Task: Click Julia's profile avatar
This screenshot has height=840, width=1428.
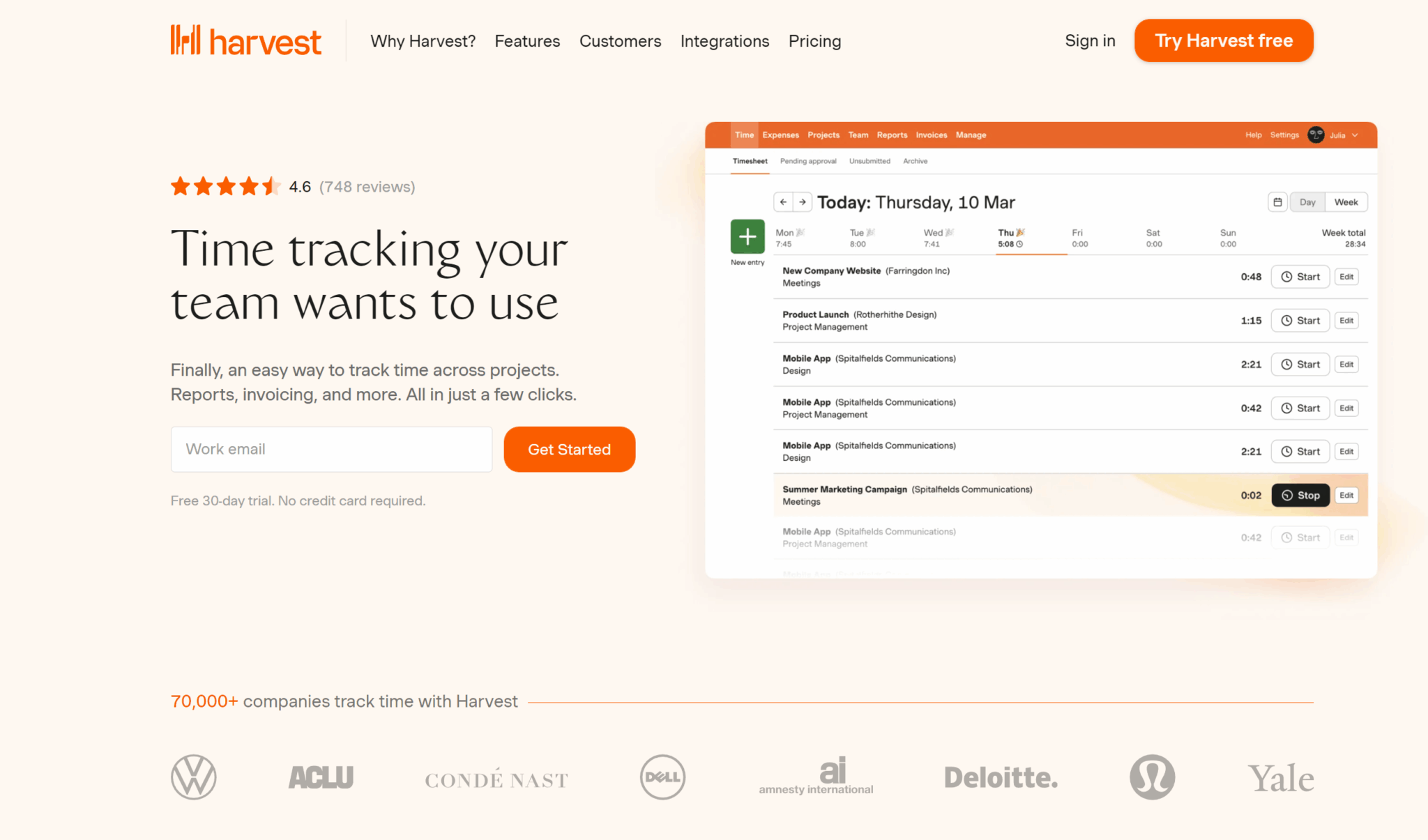Action: pyautogui.click(x=1316, y=135)
